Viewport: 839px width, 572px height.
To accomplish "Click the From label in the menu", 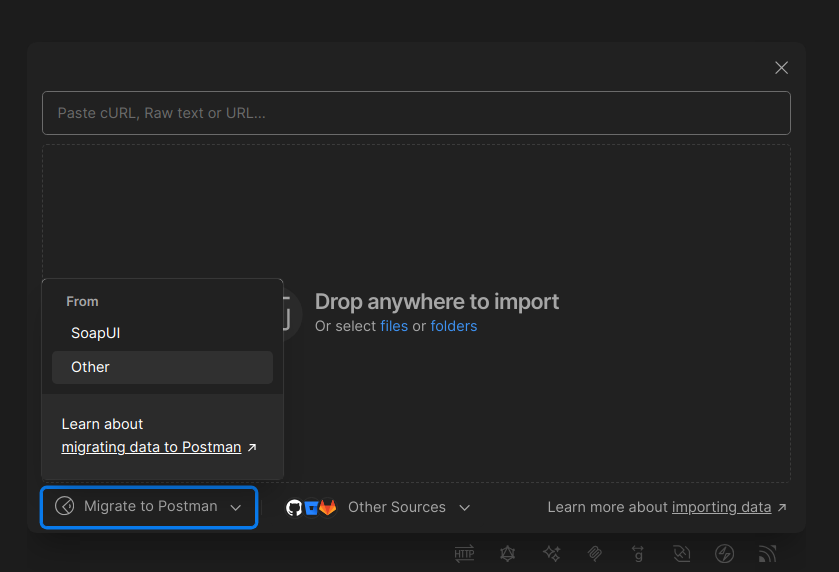I will (82, 301).
